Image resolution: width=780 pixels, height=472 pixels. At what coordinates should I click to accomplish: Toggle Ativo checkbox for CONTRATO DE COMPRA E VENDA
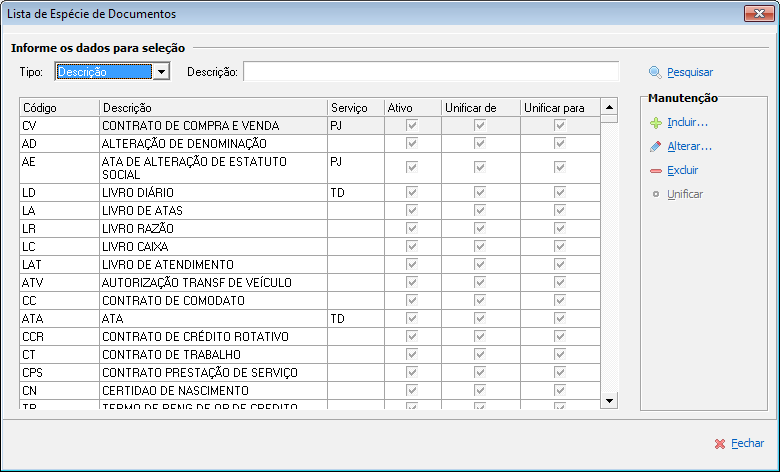pyautogui.click(x=411, y=126)
